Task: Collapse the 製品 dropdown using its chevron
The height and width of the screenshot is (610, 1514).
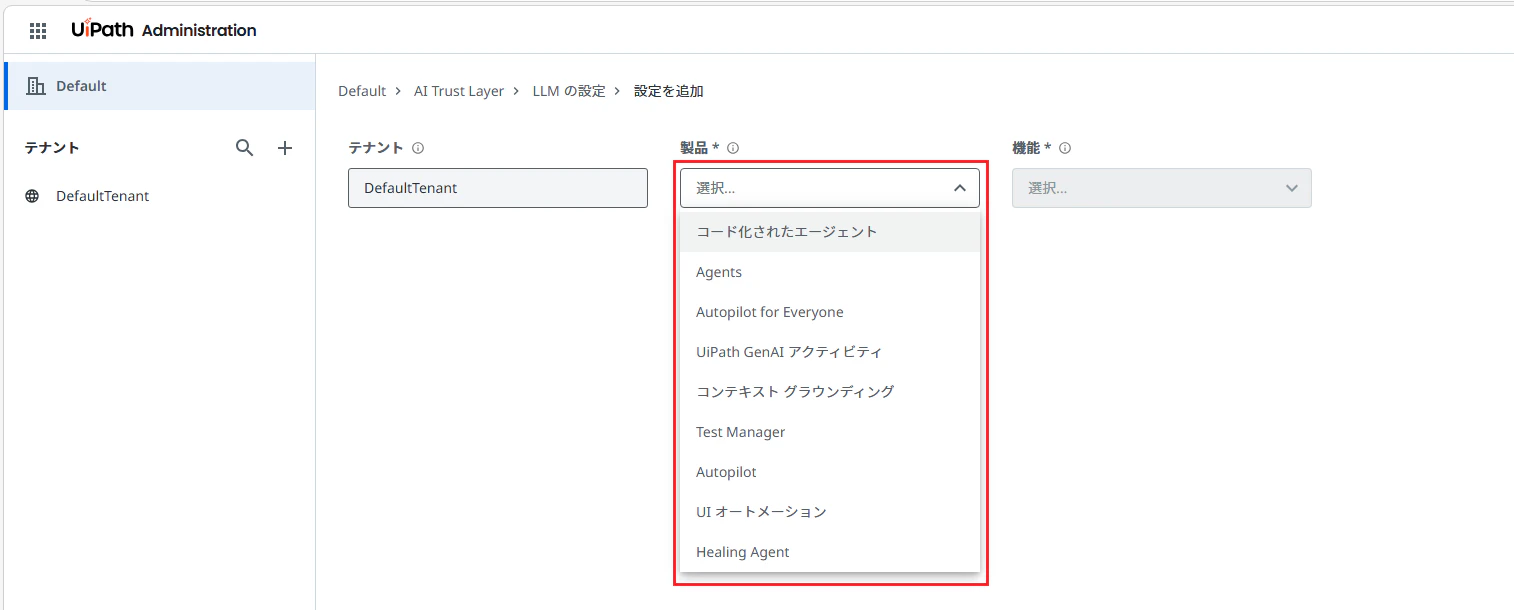Action: pos(959,188)
